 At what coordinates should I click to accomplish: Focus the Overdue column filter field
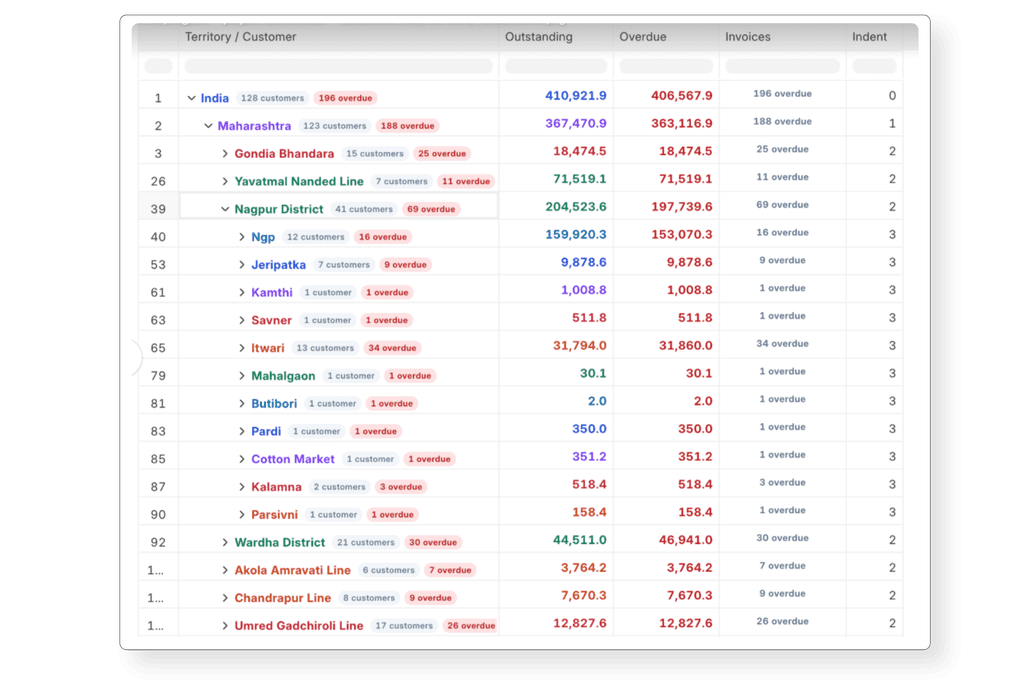(665, 66)
